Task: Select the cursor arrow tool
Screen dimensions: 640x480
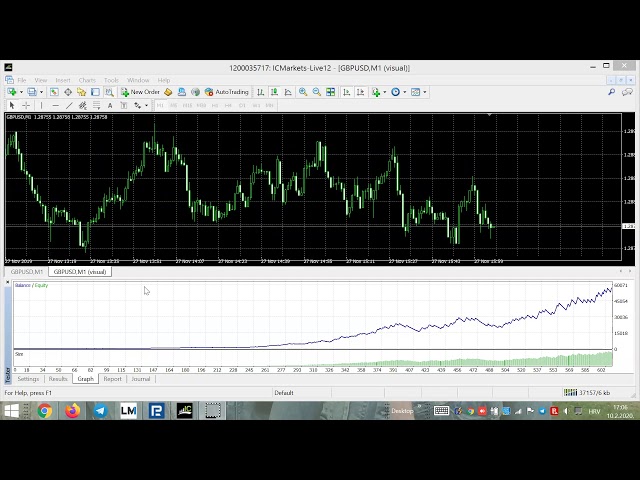Action: 12,105
